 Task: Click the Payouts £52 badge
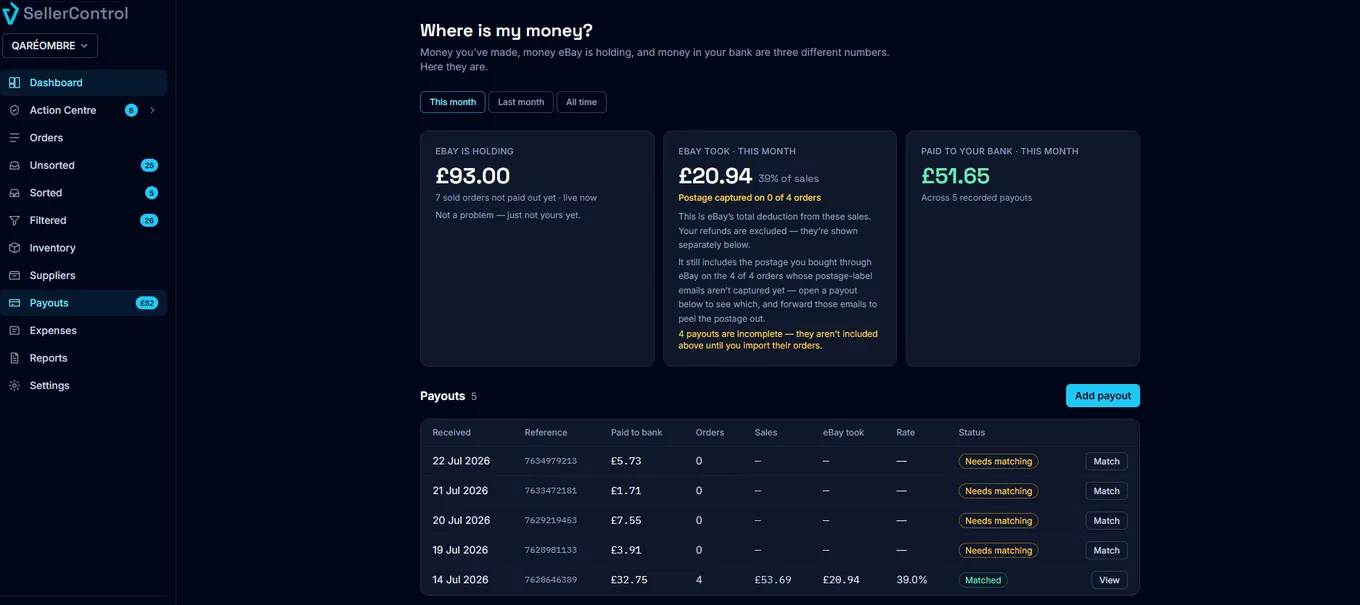click(x=147, y=303)
